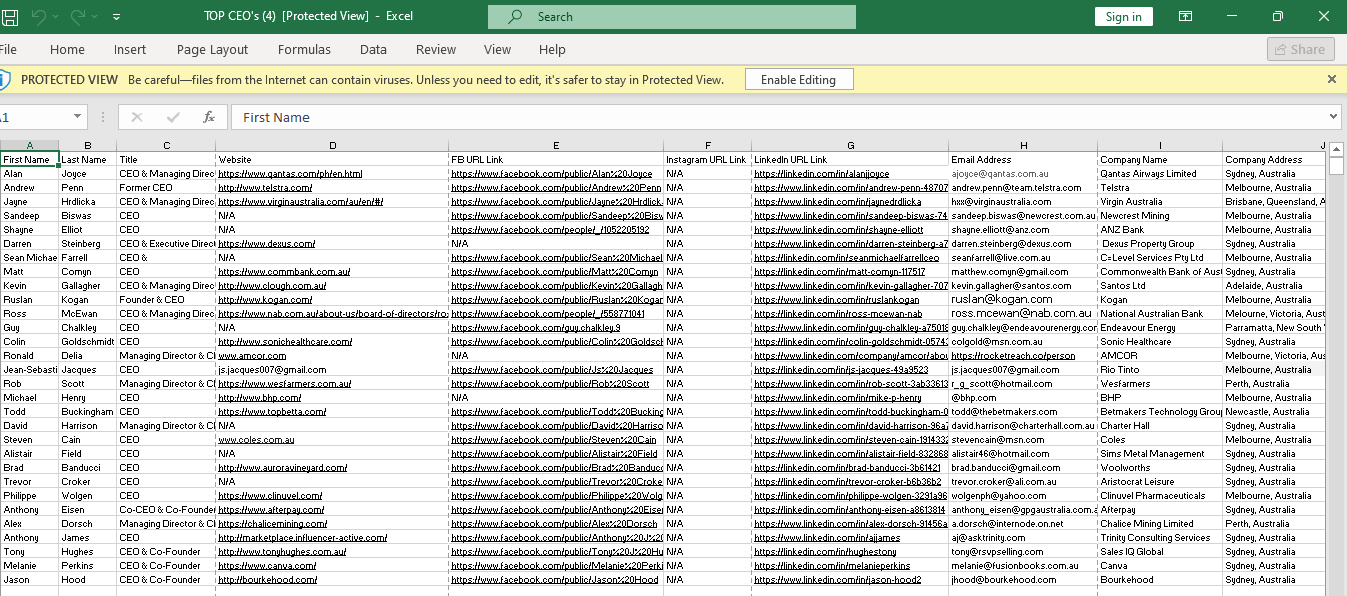
Task: Open the Undo history dropdown arrow
Action: click(x=56, y=17)
